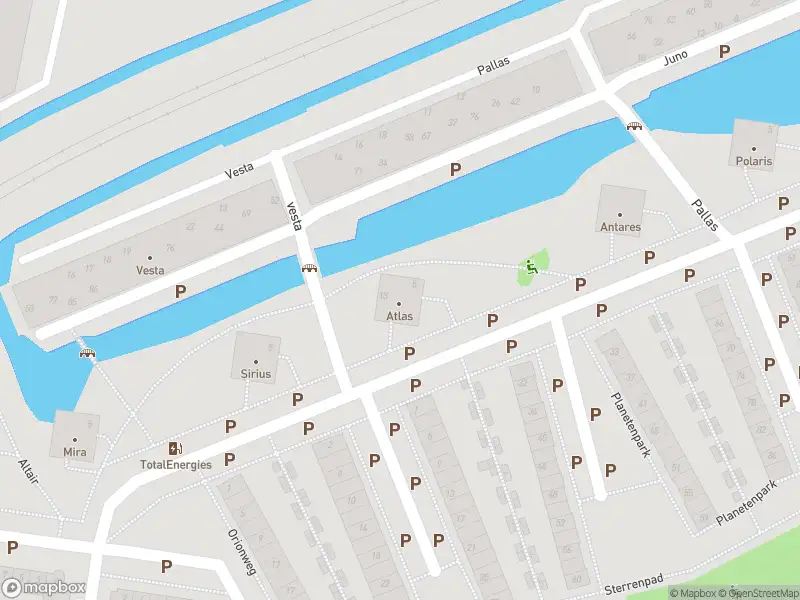
Task: Click the parking icon below Vesta building
Action: (x=181, y=291)
